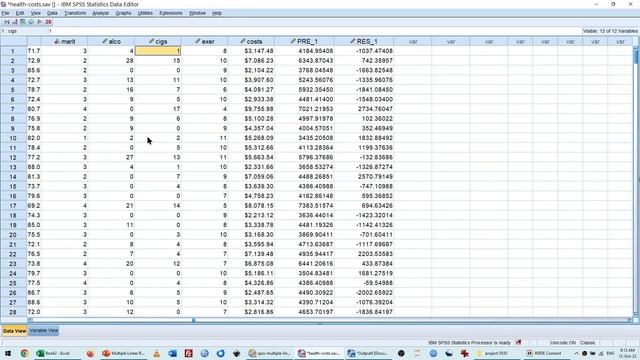Open the Analyze menu
Viewport: 640px width, 360px height.
click(100, 13)
